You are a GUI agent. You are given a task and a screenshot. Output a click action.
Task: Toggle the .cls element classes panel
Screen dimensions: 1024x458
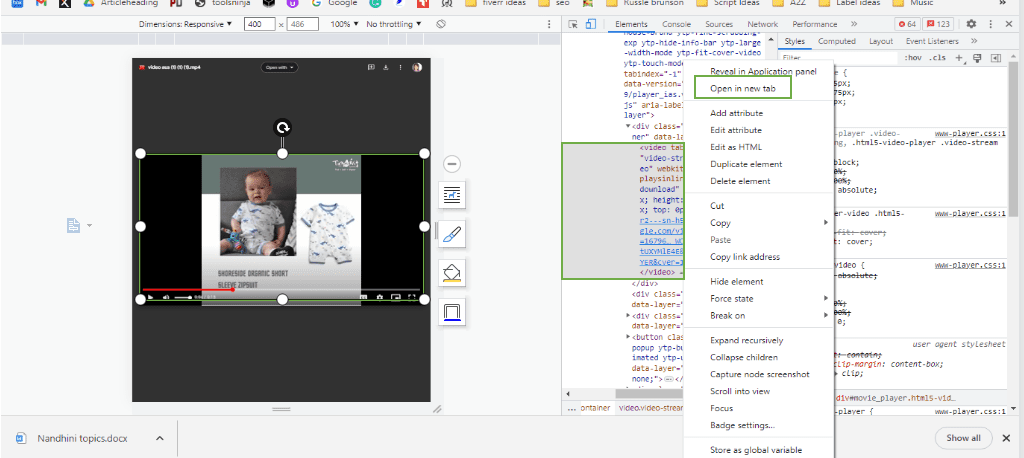938,58
